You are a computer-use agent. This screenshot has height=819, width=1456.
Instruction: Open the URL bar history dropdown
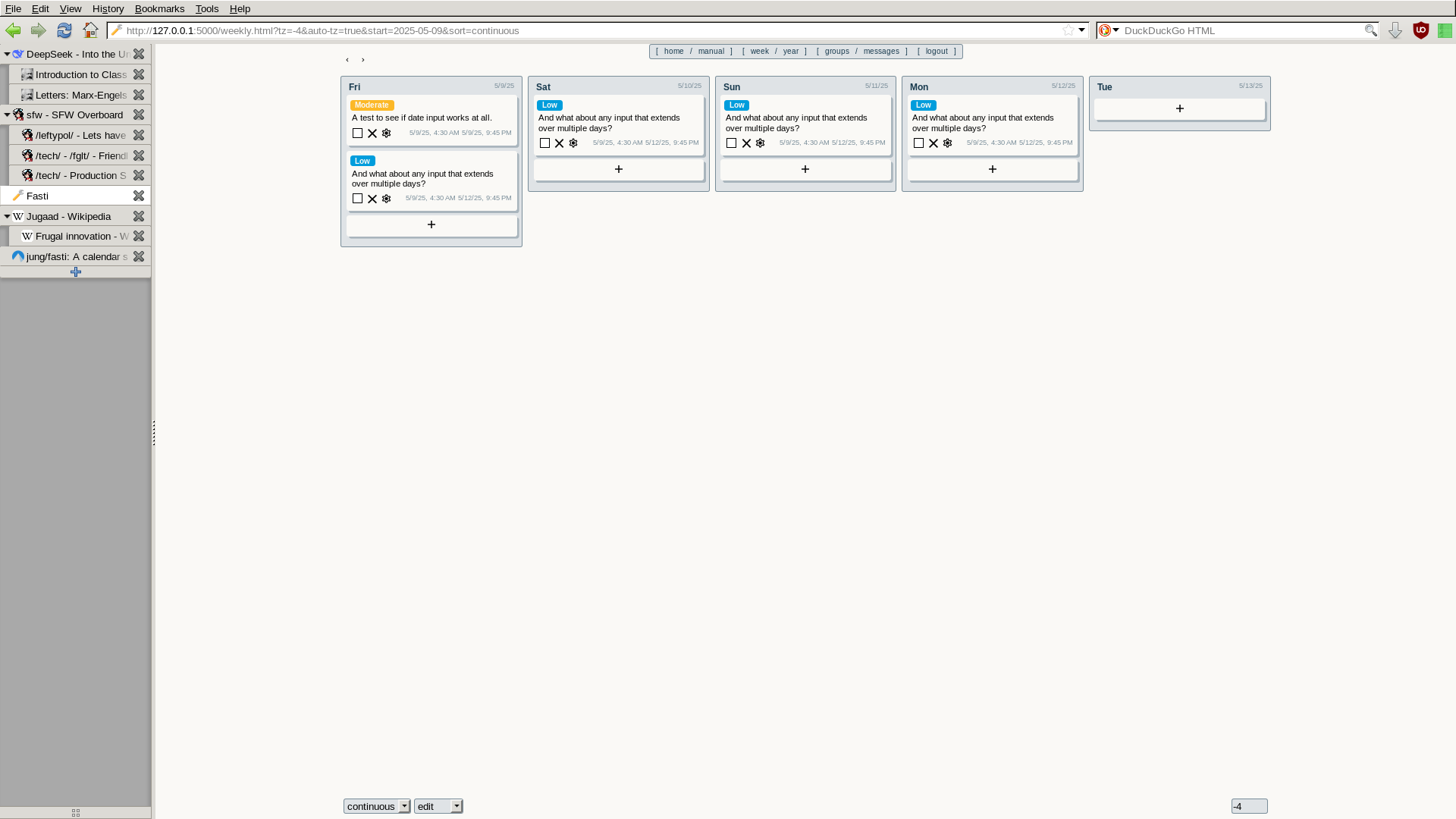(1082, 30)
